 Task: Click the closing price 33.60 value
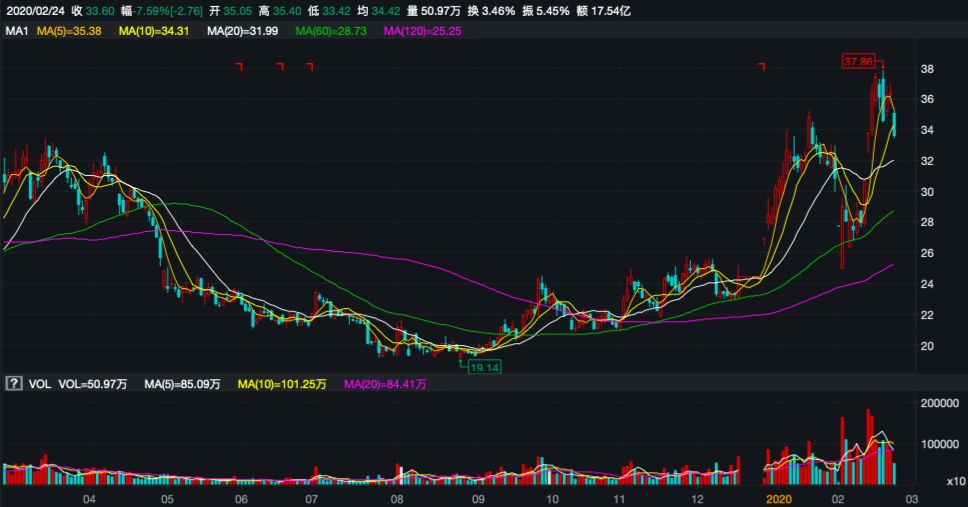(x=100, y=11)
